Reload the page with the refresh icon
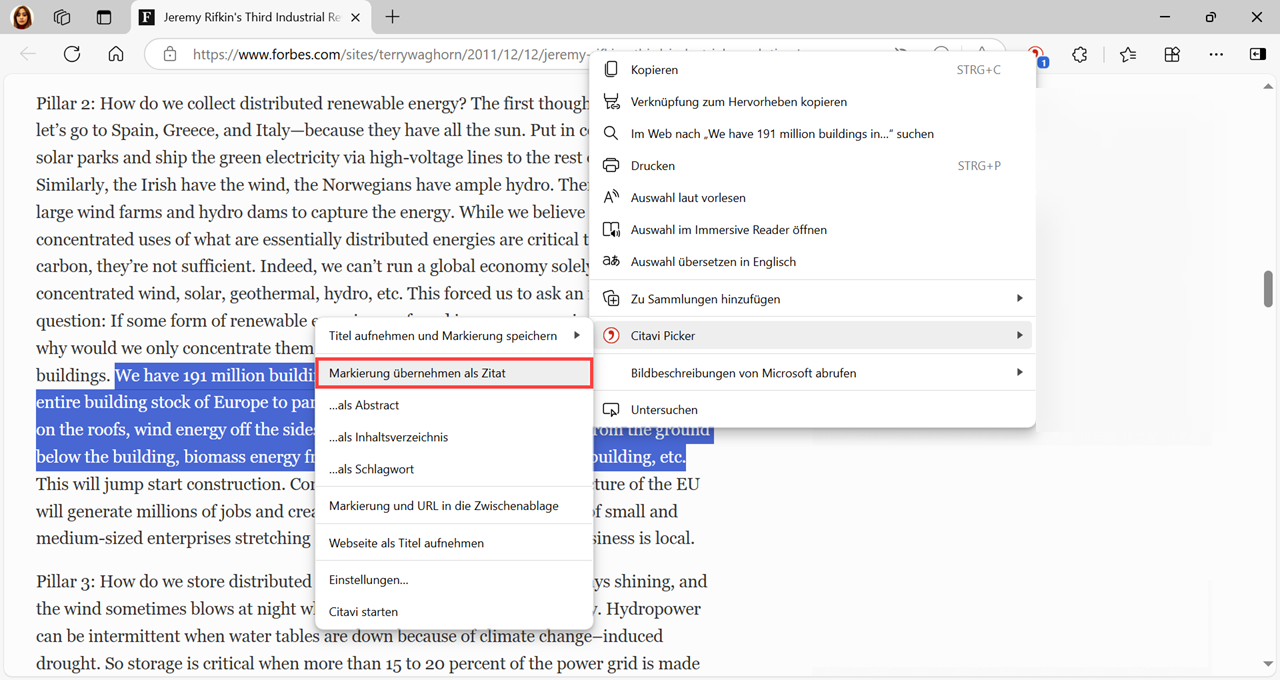1280x680 pixels. (x=72, y=55)
